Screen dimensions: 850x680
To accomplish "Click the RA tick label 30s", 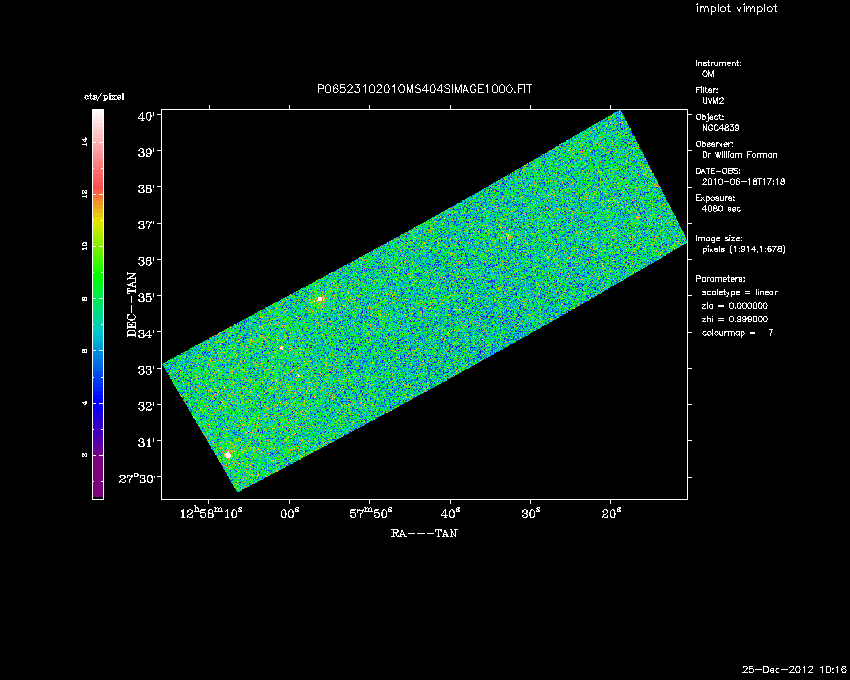I will [531, 514].
